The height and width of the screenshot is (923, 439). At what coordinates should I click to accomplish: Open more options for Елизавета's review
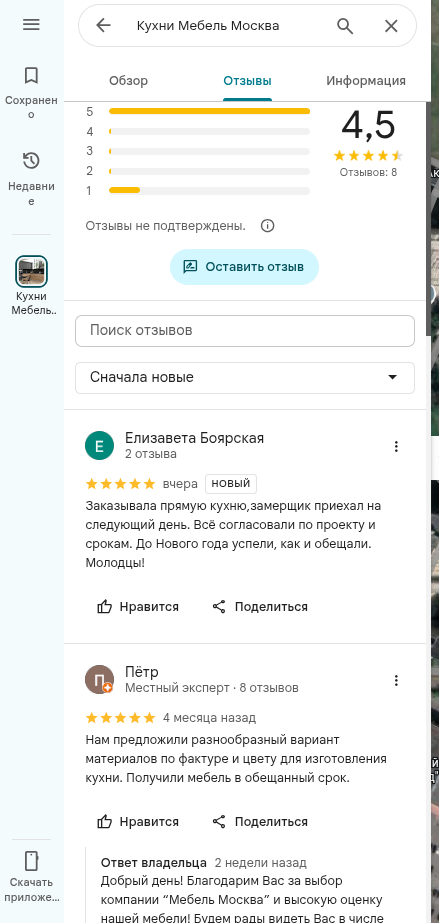(396, 447)
